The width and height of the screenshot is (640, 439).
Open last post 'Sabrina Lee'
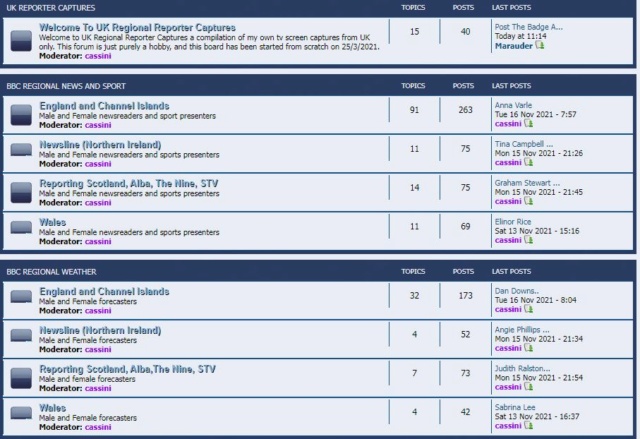pos(515,407)
